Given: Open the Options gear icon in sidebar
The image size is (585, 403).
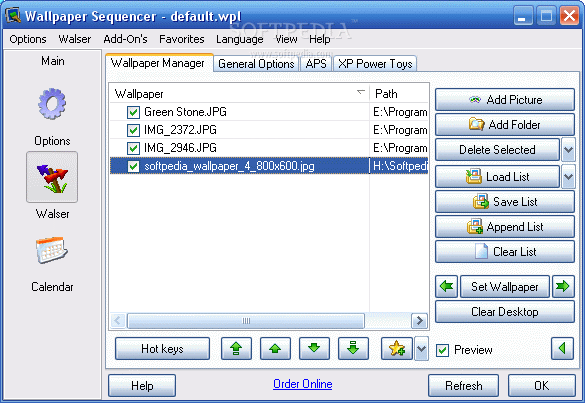Looking at the screenshot, I should (x=52, y=104).
